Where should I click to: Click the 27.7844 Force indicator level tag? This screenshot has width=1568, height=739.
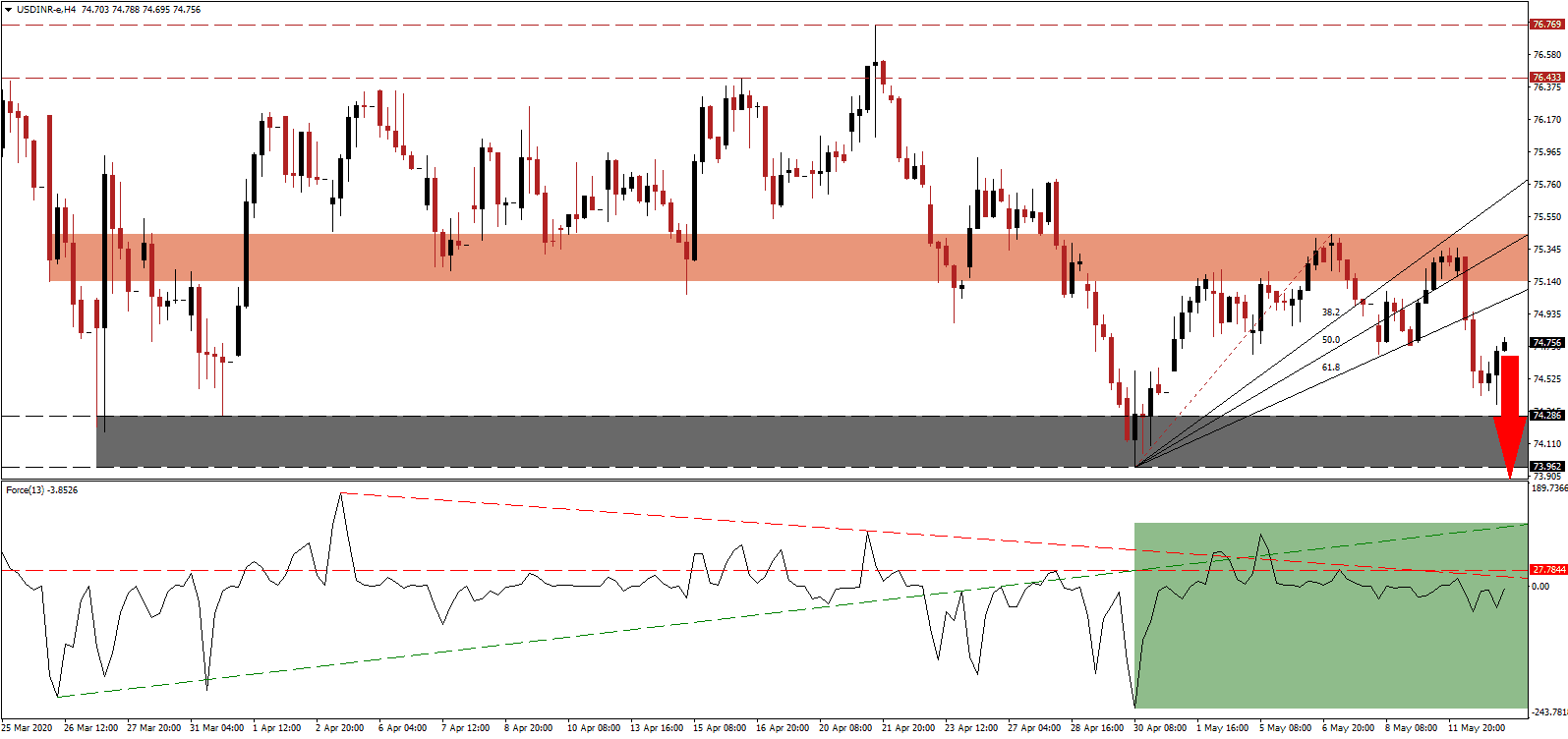click(x=1548, y=570)
